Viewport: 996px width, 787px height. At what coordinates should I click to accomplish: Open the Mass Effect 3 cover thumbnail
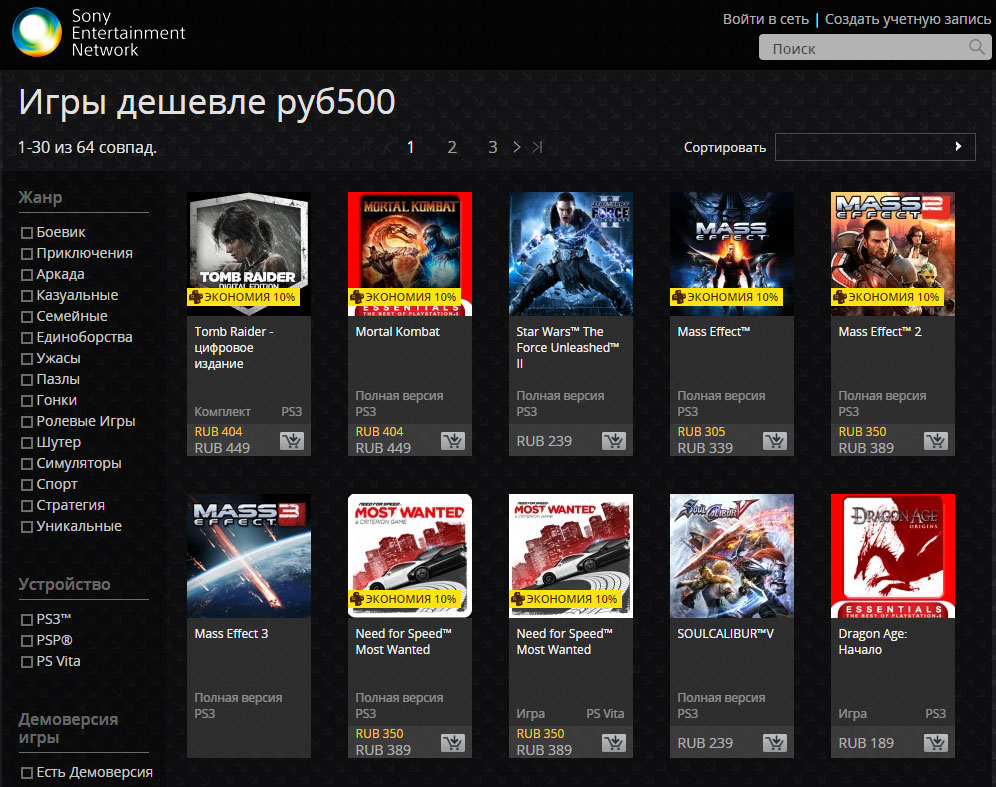click(249, 555)
